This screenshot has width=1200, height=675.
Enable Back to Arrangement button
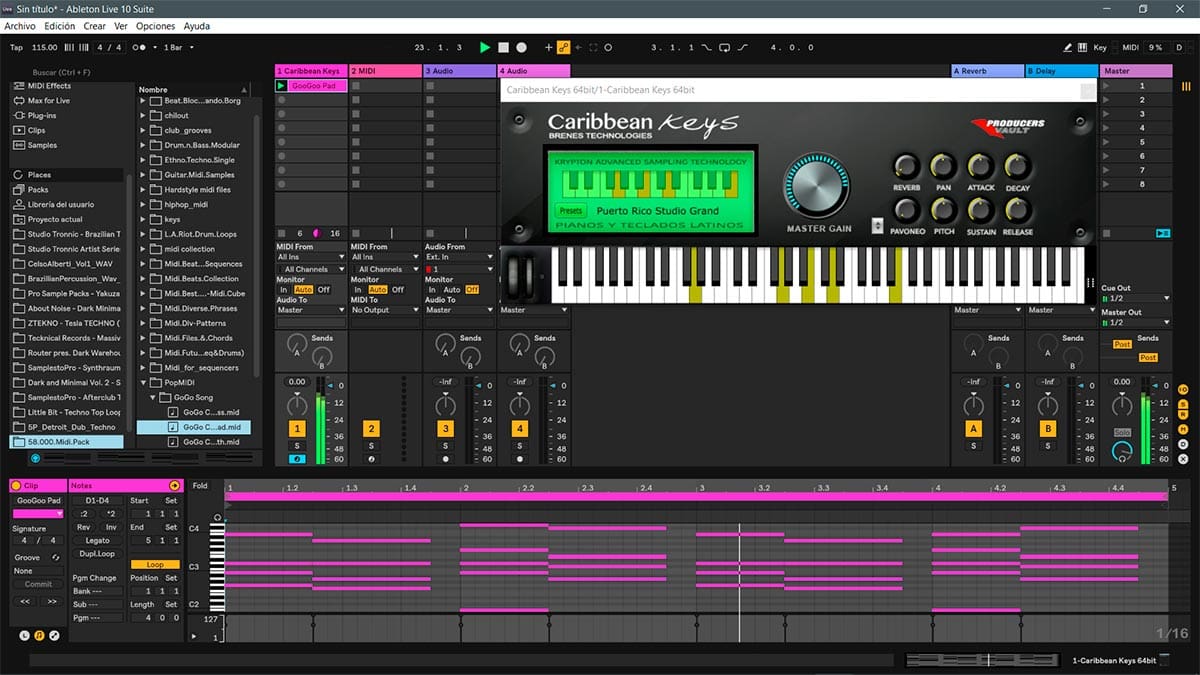click(x=1162, y=233)
